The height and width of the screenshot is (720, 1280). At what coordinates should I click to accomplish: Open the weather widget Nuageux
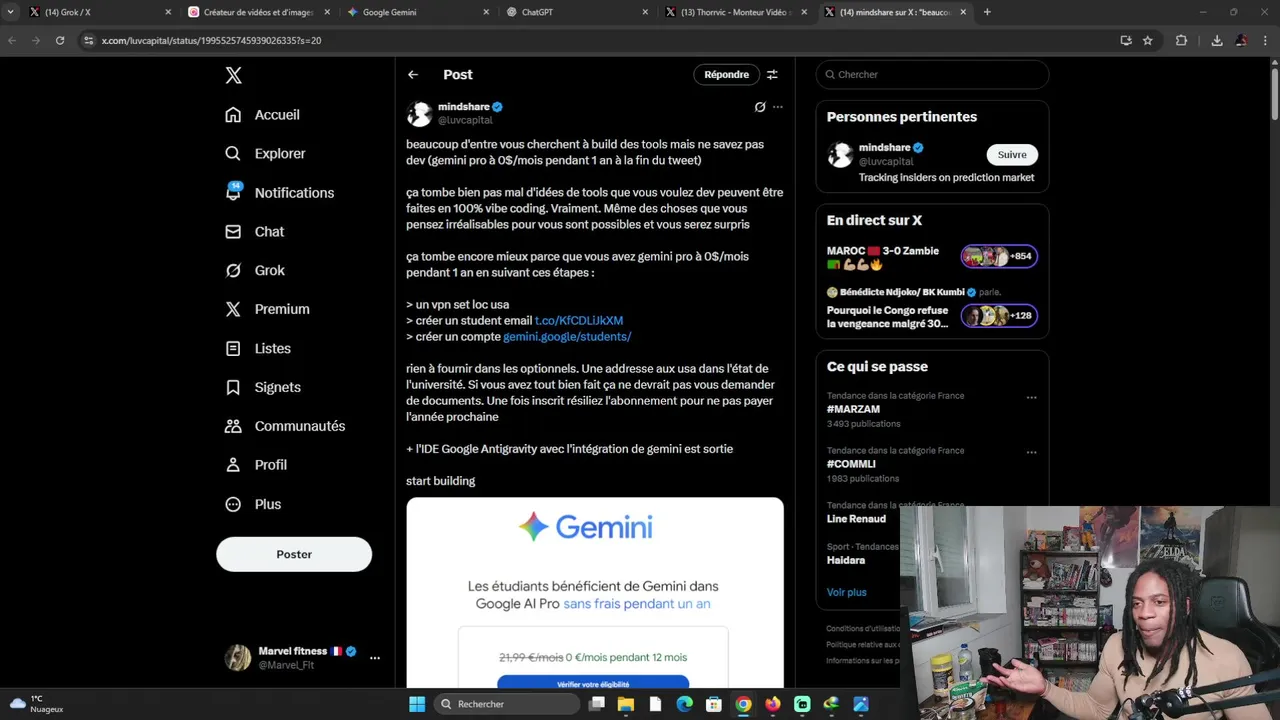(x=37, y=704)
